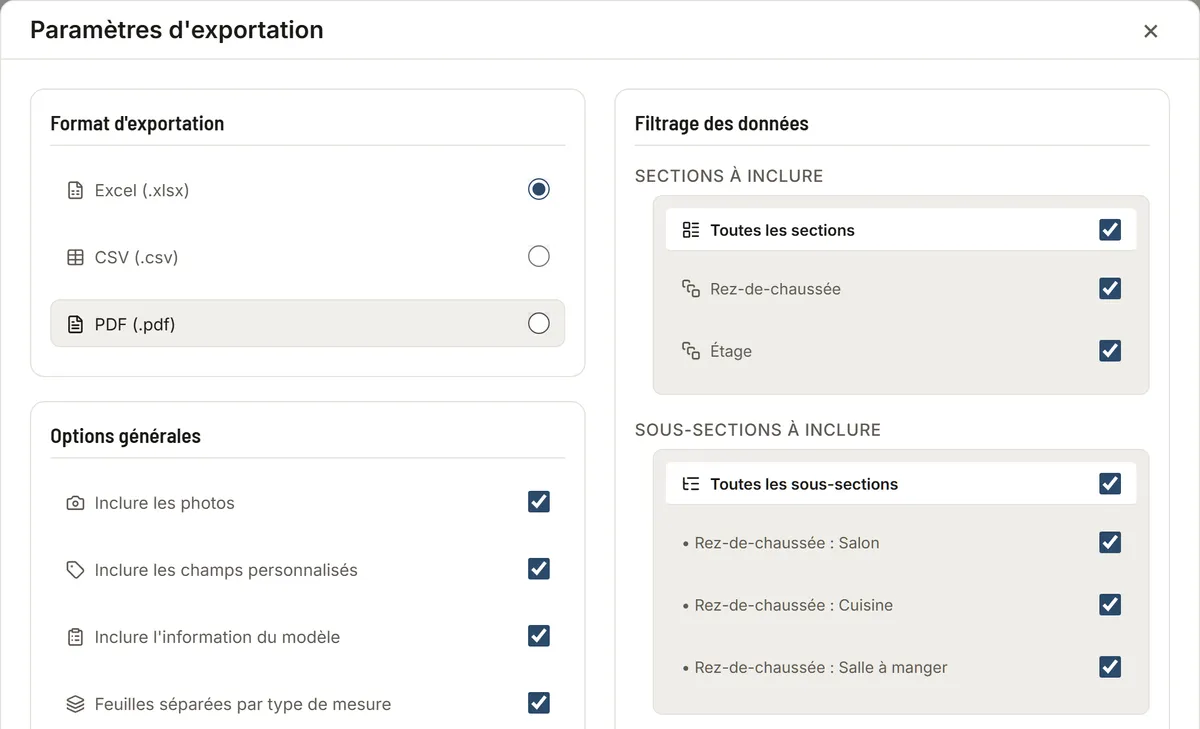The height and width of the screenshot is (729, 1200).
Task: Click the section icon beside Étage
Action: (691, 351)
